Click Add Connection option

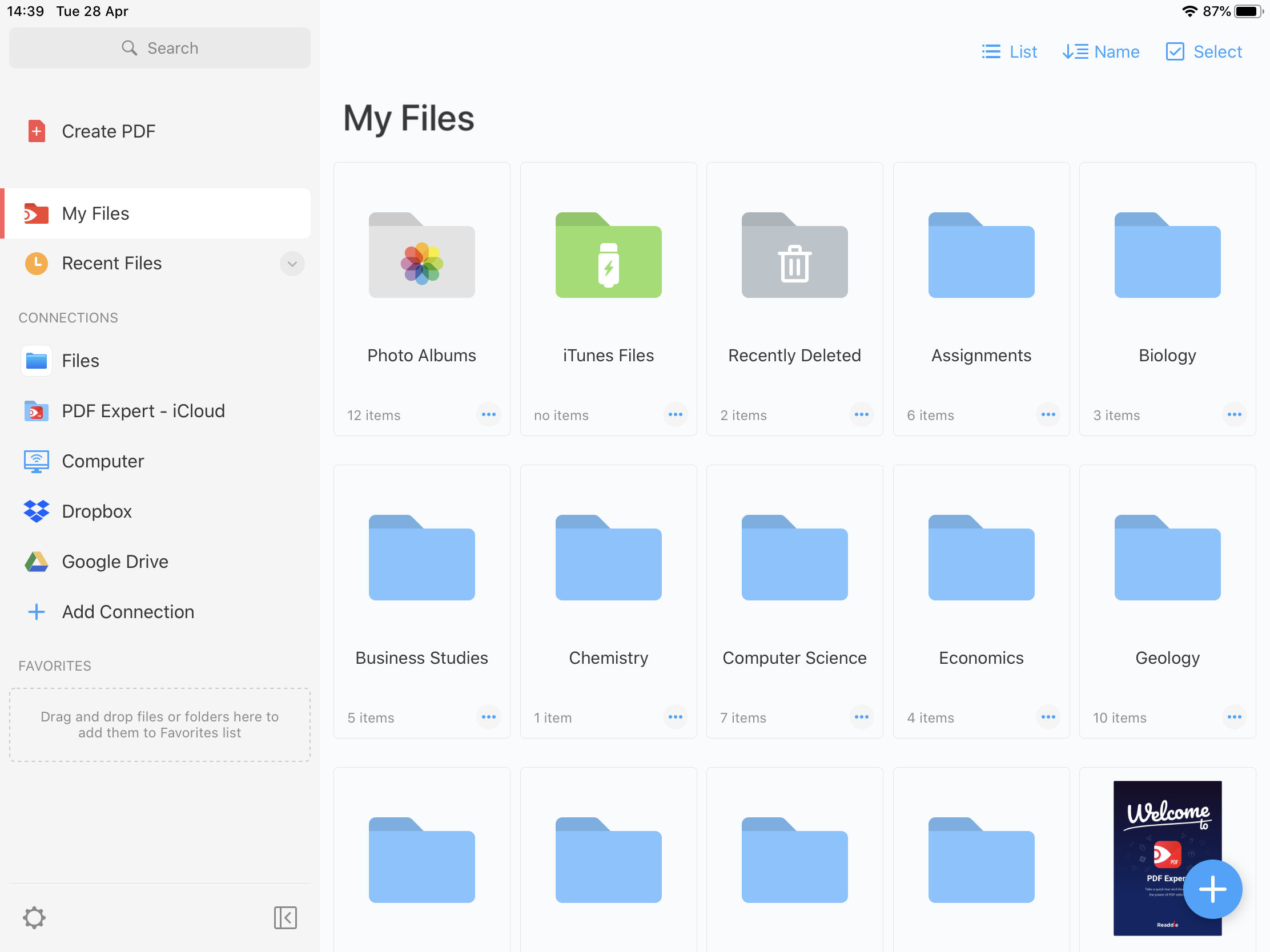(x=128, y=611)
